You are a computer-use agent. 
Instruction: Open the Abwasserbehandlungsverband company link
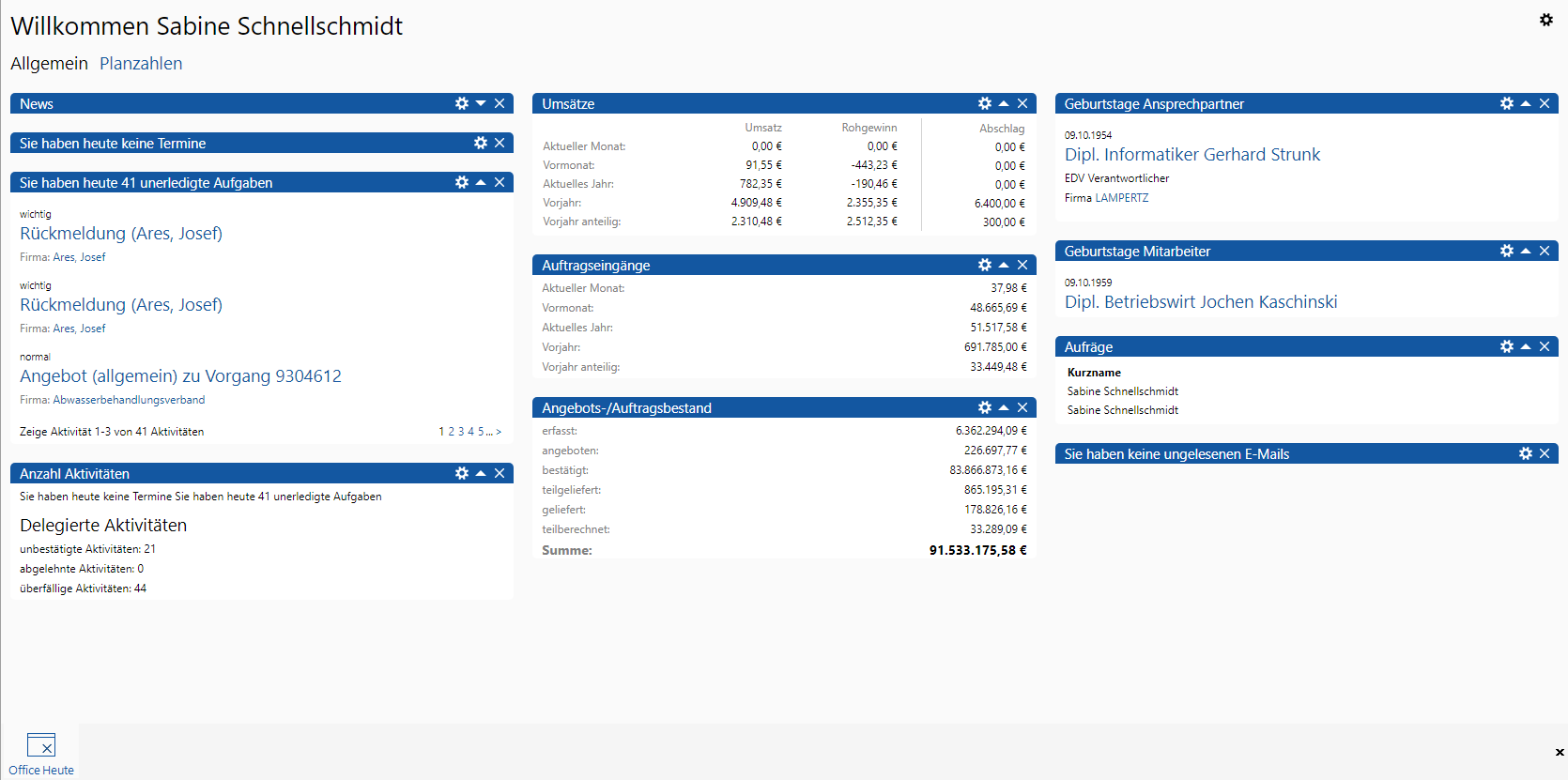click(x=129, y=400)
